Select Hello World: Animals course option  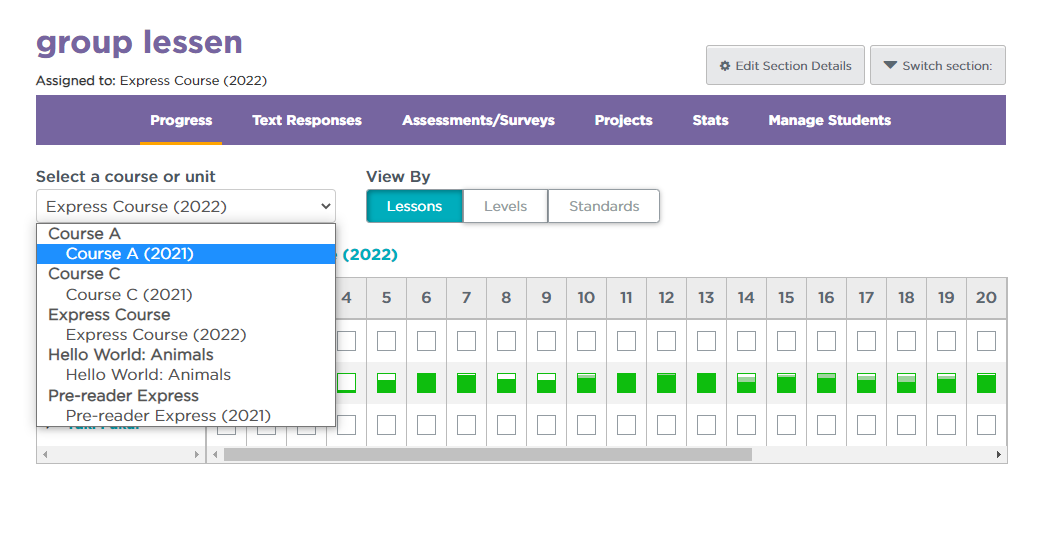tap(148, 375)
